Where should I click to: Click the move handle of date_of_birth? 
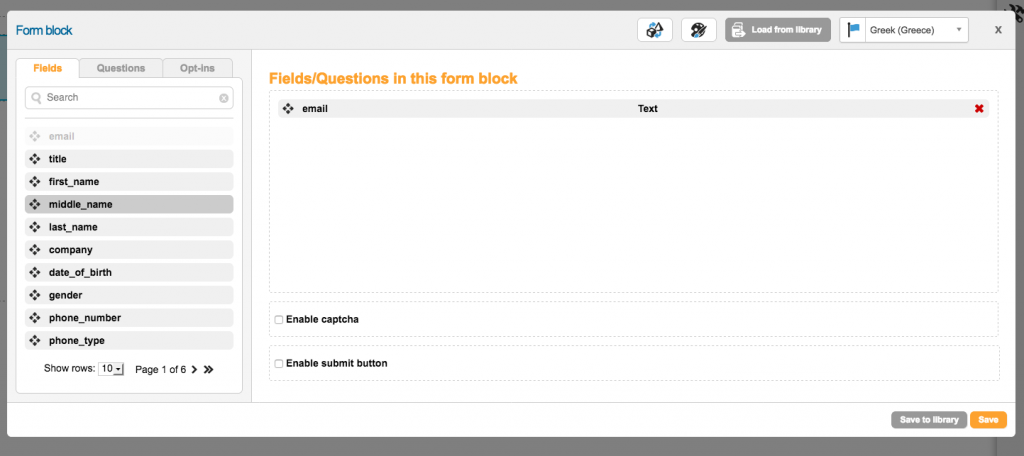pyautogui.click(x=35, y=273)
